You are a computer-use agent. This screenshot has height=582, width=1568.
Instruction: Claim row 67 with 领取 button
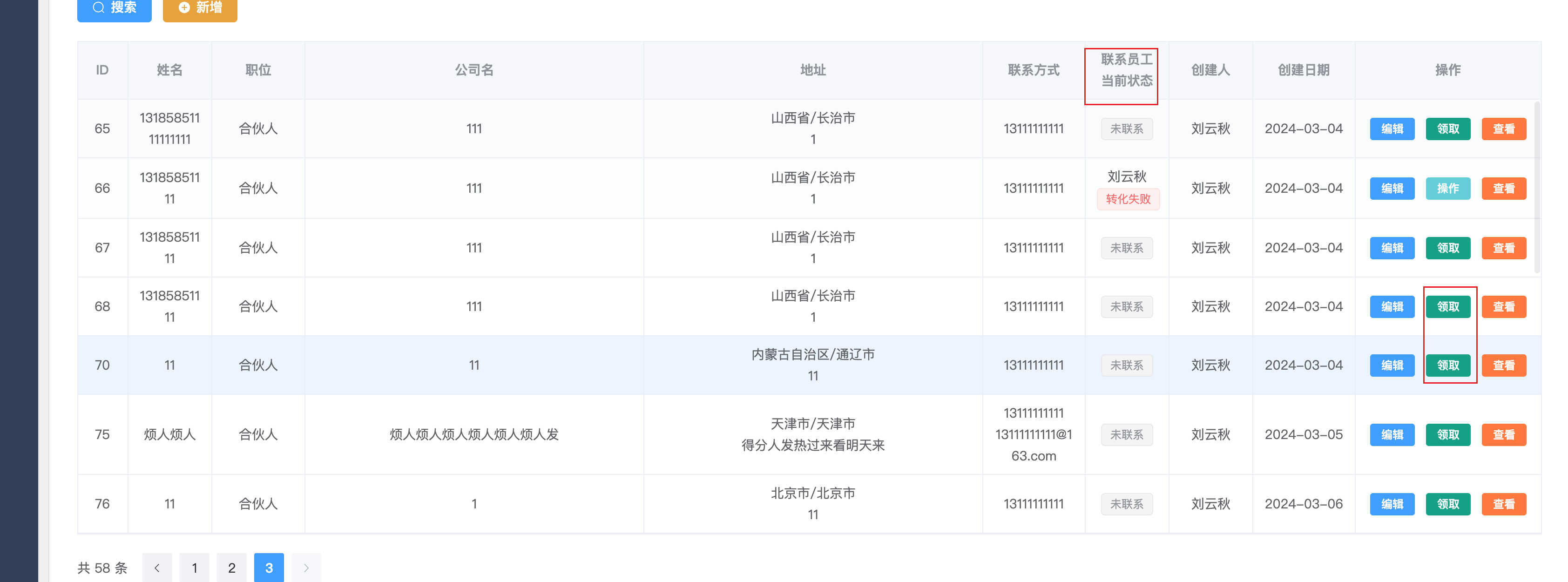[1447, 248]
